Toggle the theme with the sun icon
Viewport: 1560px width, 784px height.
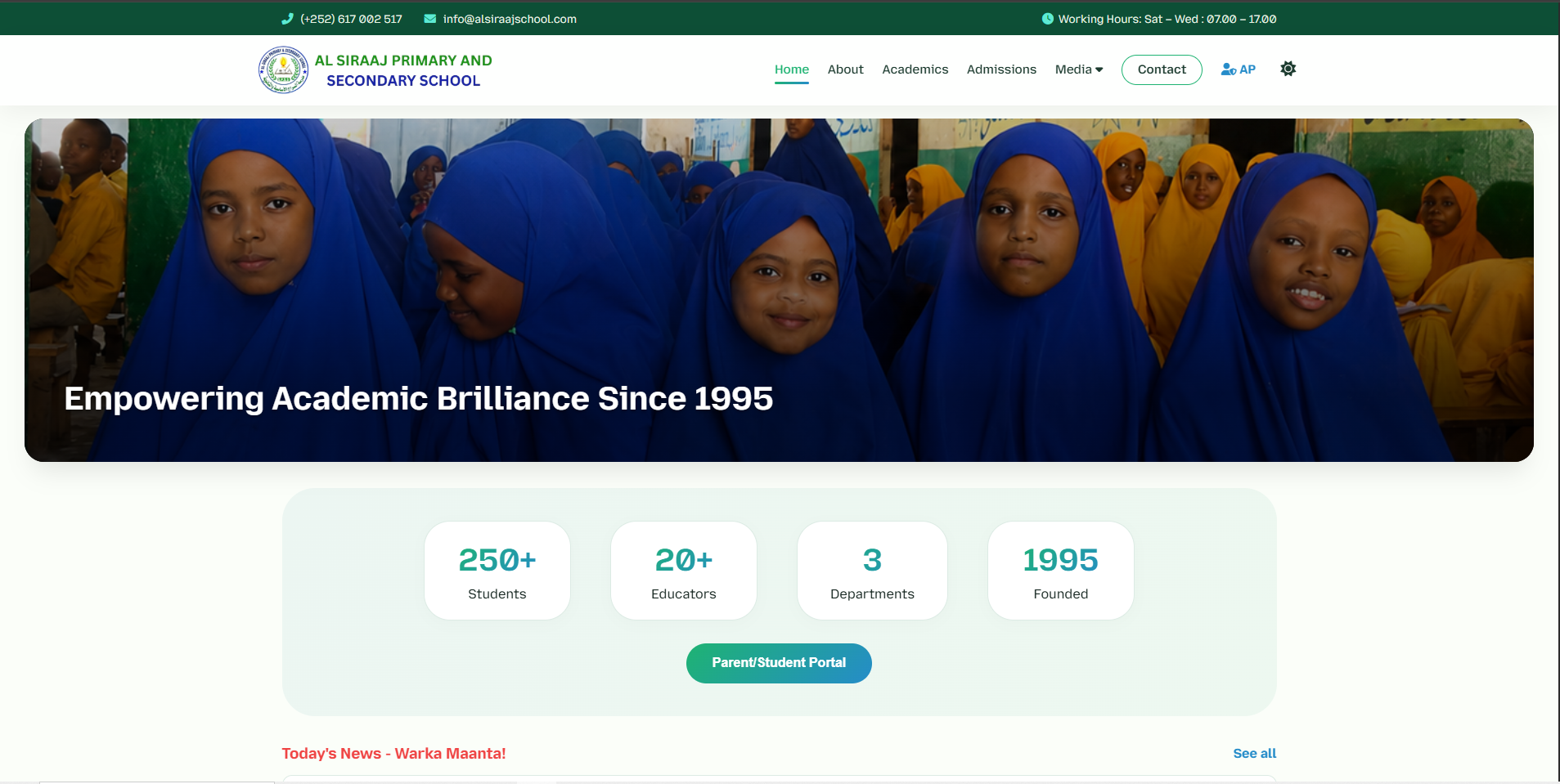[x=1288, y=69]
